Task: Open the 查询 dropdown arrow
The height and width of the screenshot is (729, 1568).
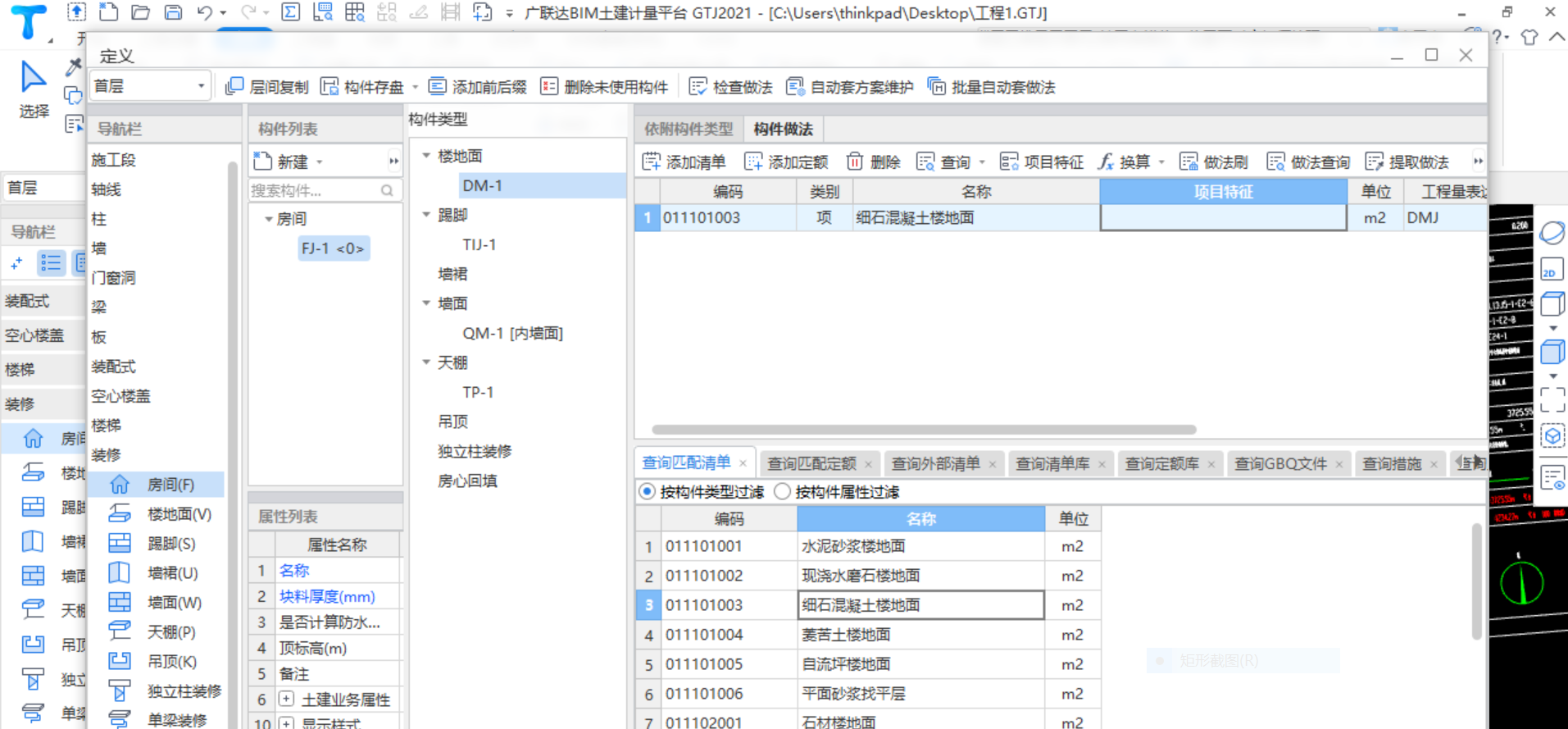Action: pos(982,162)
